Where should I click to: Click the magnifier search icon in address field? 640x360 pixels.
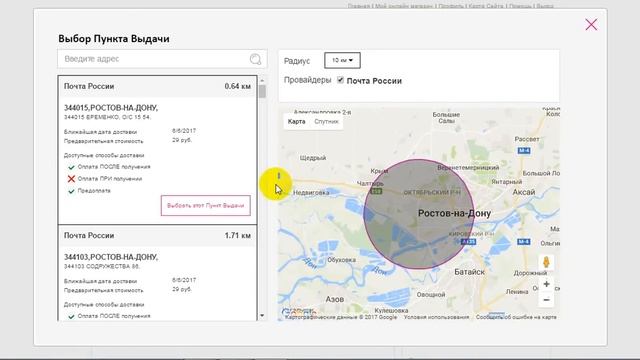tap(256, 59)
